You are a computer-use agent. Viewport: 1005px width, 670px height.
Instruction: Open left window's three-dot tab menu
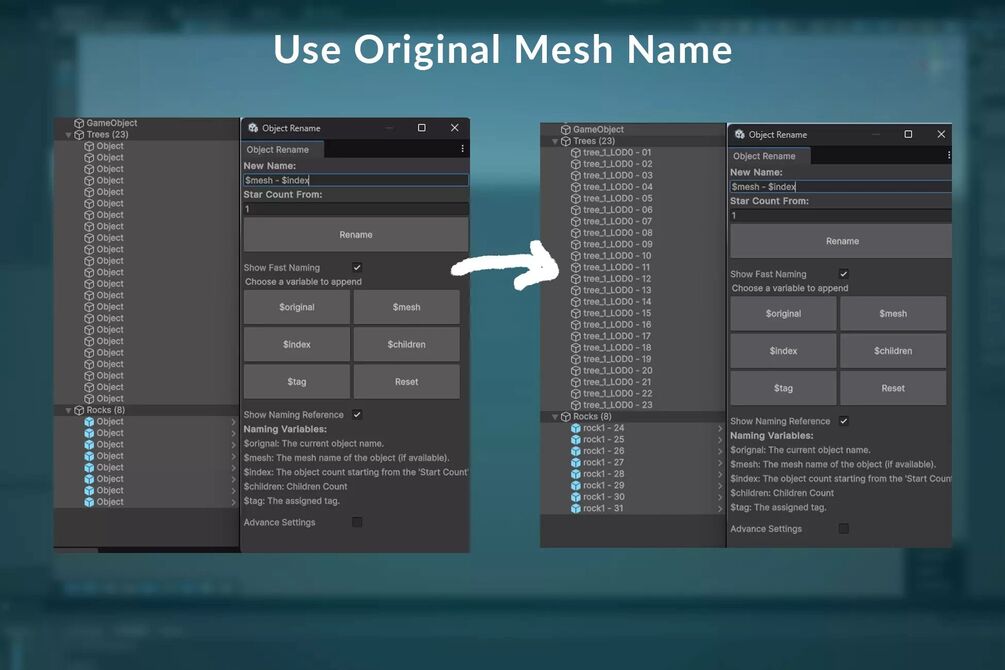(x=462, y=149)
